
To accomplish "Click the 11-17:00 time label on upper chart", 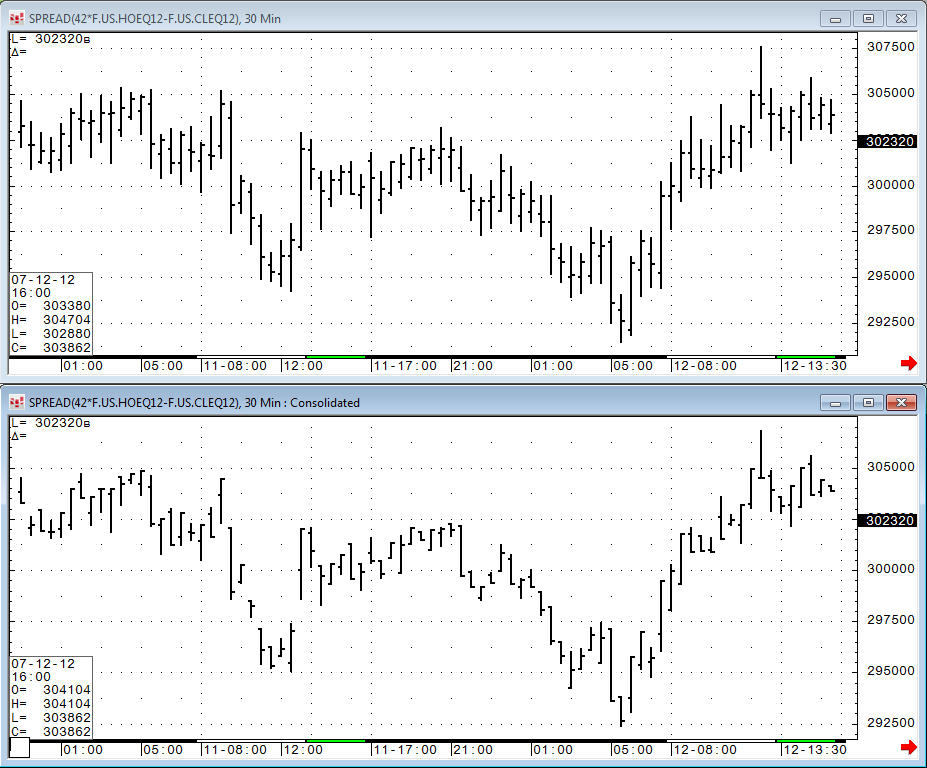I will 404,366.
